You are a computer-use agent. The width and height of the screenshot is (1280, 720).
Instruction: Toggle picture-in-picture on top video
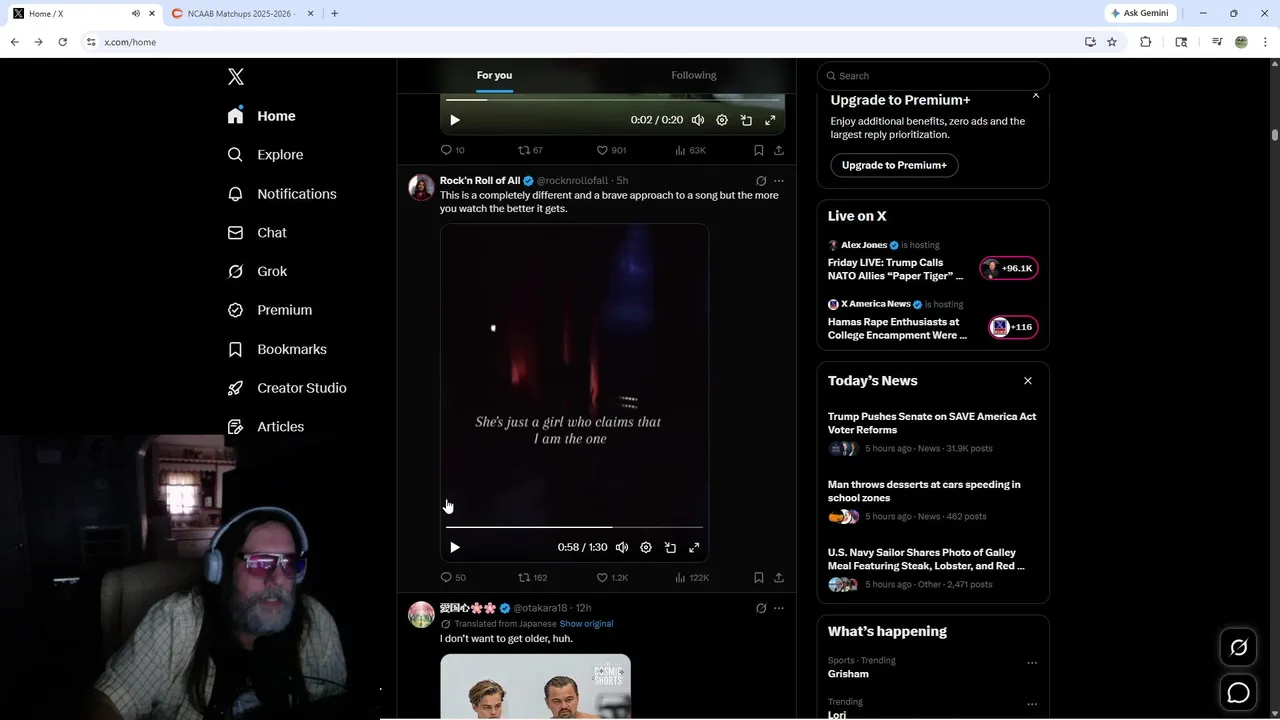click(x=746, y=120)
